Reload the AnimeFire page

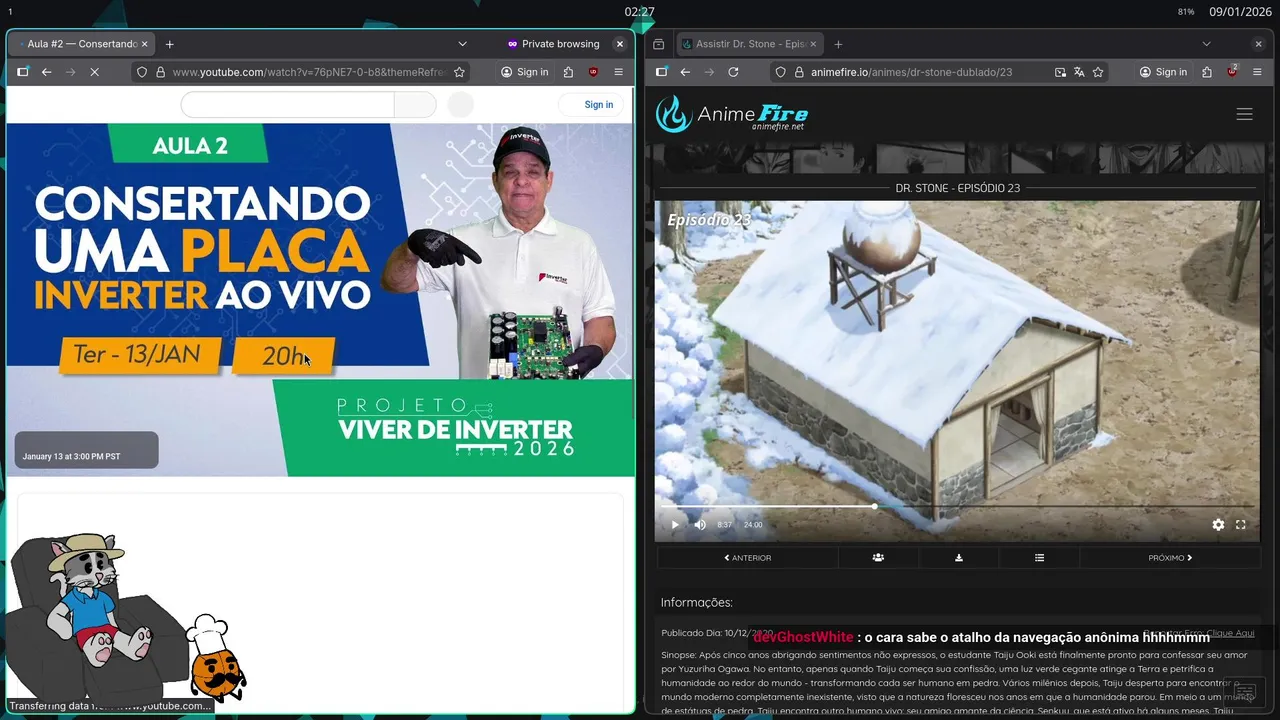point(733,72)
